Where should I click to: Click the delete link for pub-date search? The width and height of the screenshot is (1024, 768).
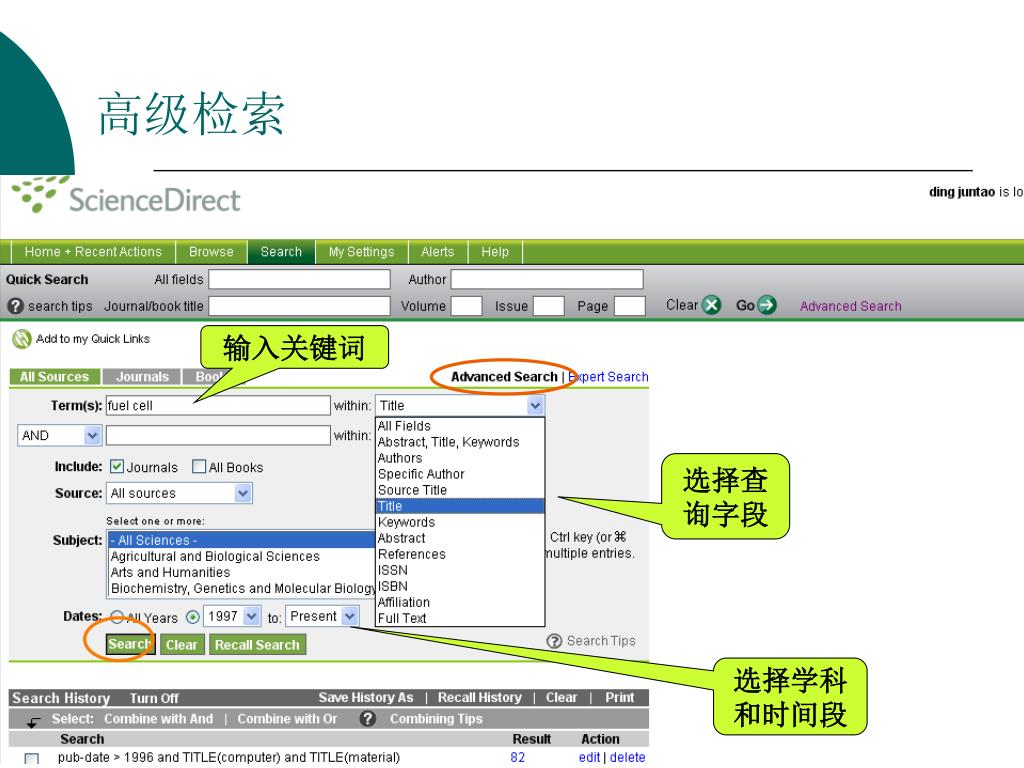point(627,757)
